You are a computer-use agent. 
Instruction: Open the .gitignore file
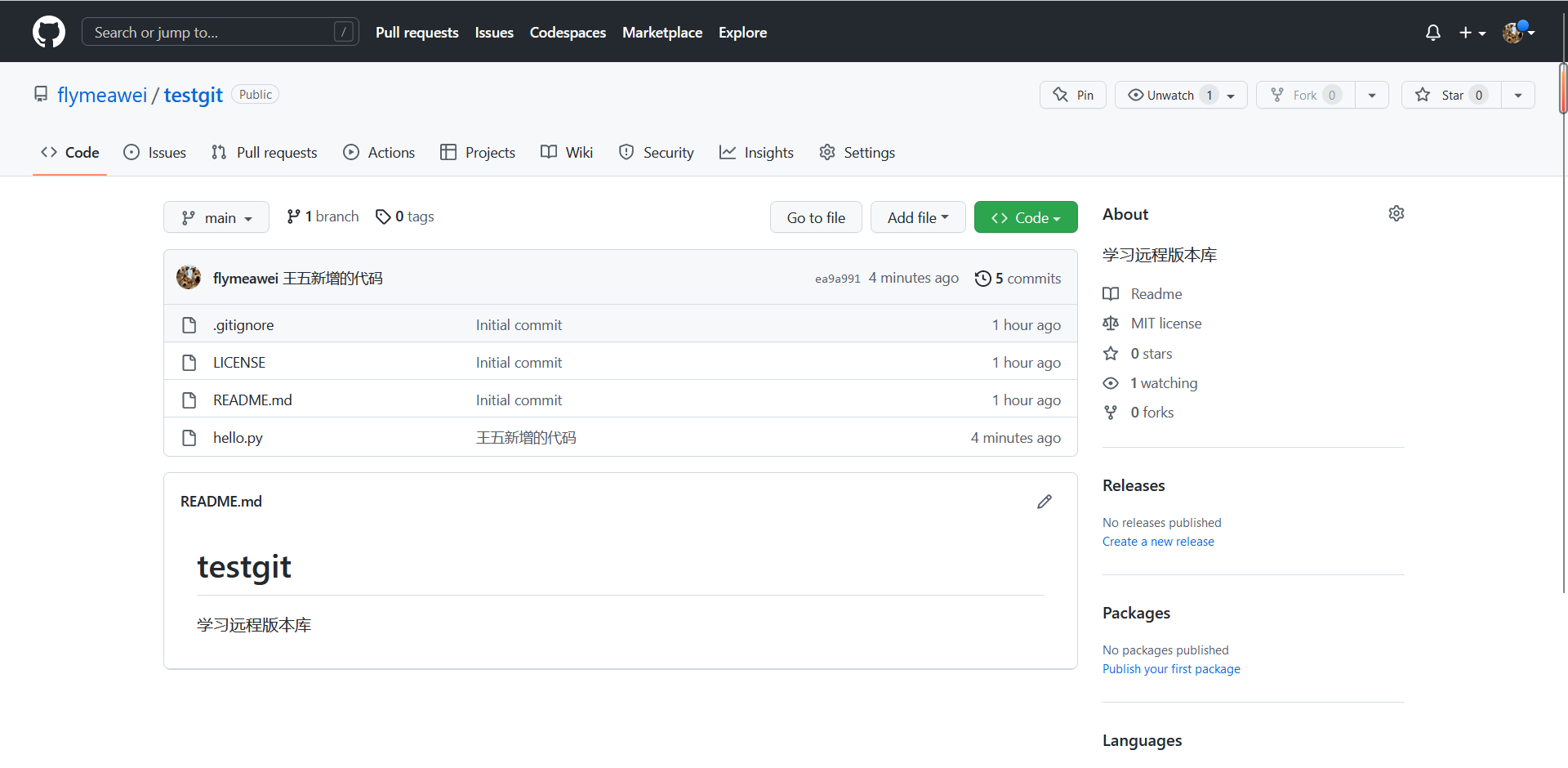click(x=243, y=325)
